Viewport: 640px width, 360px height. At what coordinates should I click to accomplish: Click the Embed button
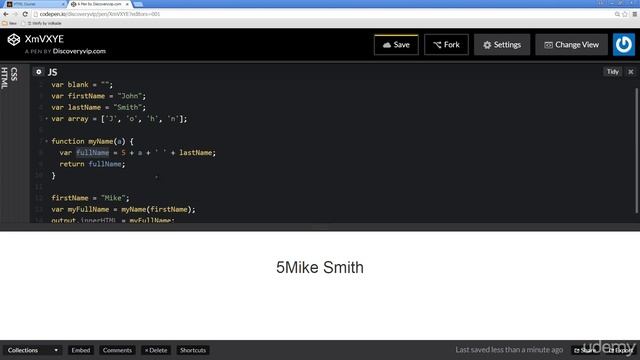[80, 350]
